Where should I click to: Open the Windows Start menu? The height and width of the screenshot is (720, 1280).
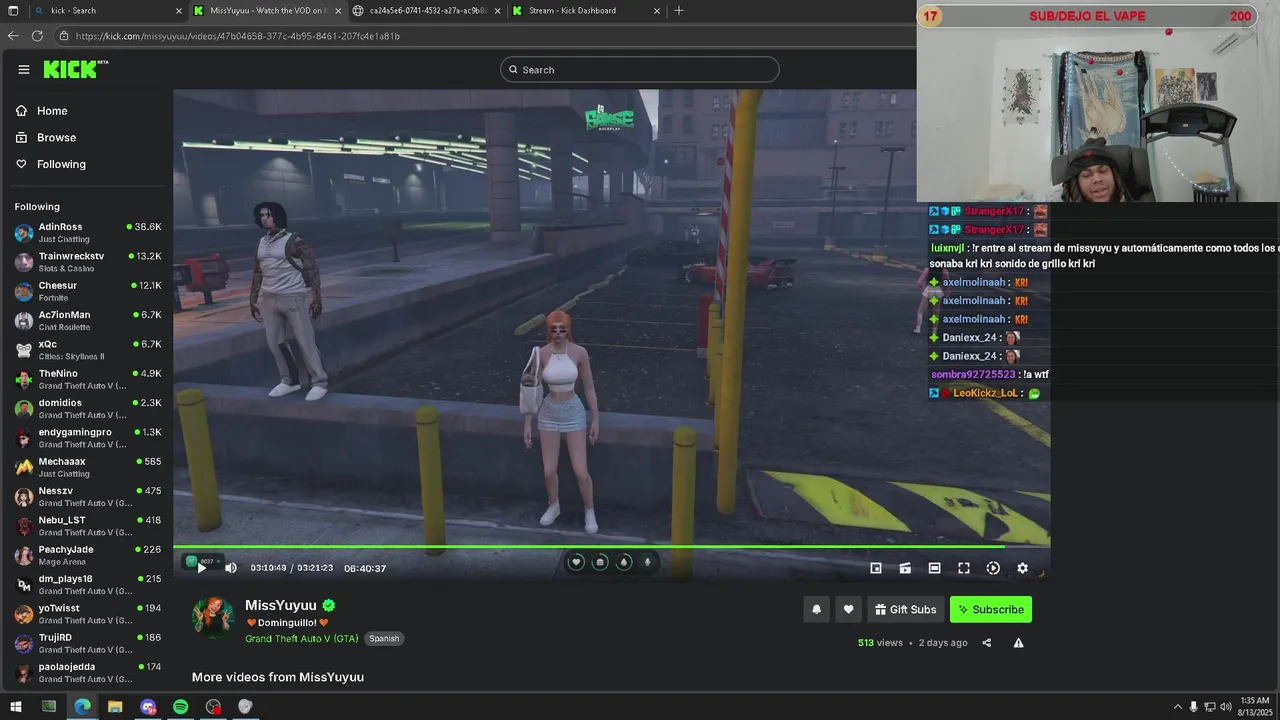coord(15,707)
